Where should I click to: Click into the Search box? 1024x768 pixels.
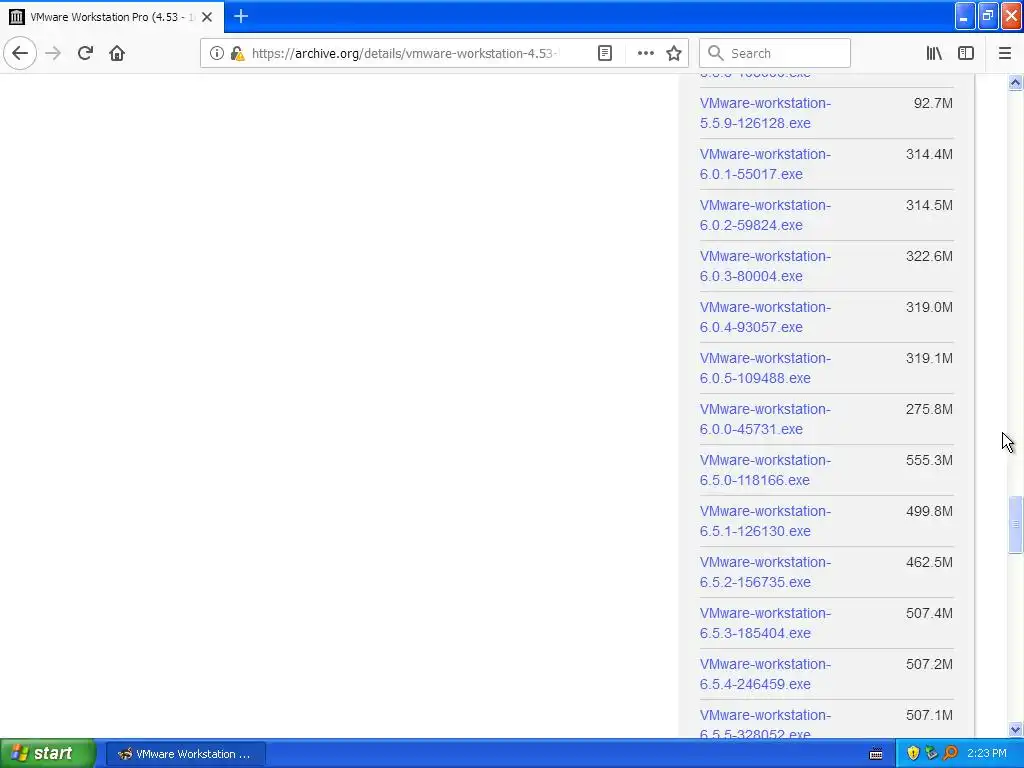coord(775,53)
